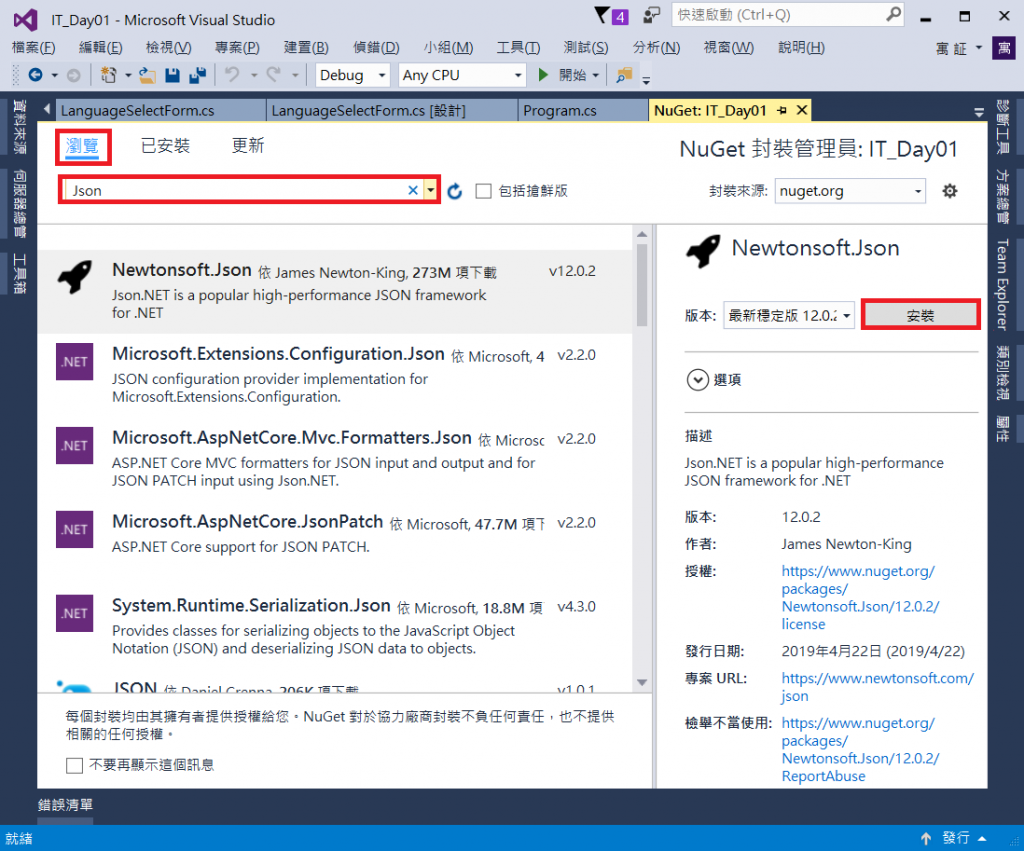Click the Quick Launch input field
The image size is (1024, 851).
pyautogui.click(x=777, y=15)
